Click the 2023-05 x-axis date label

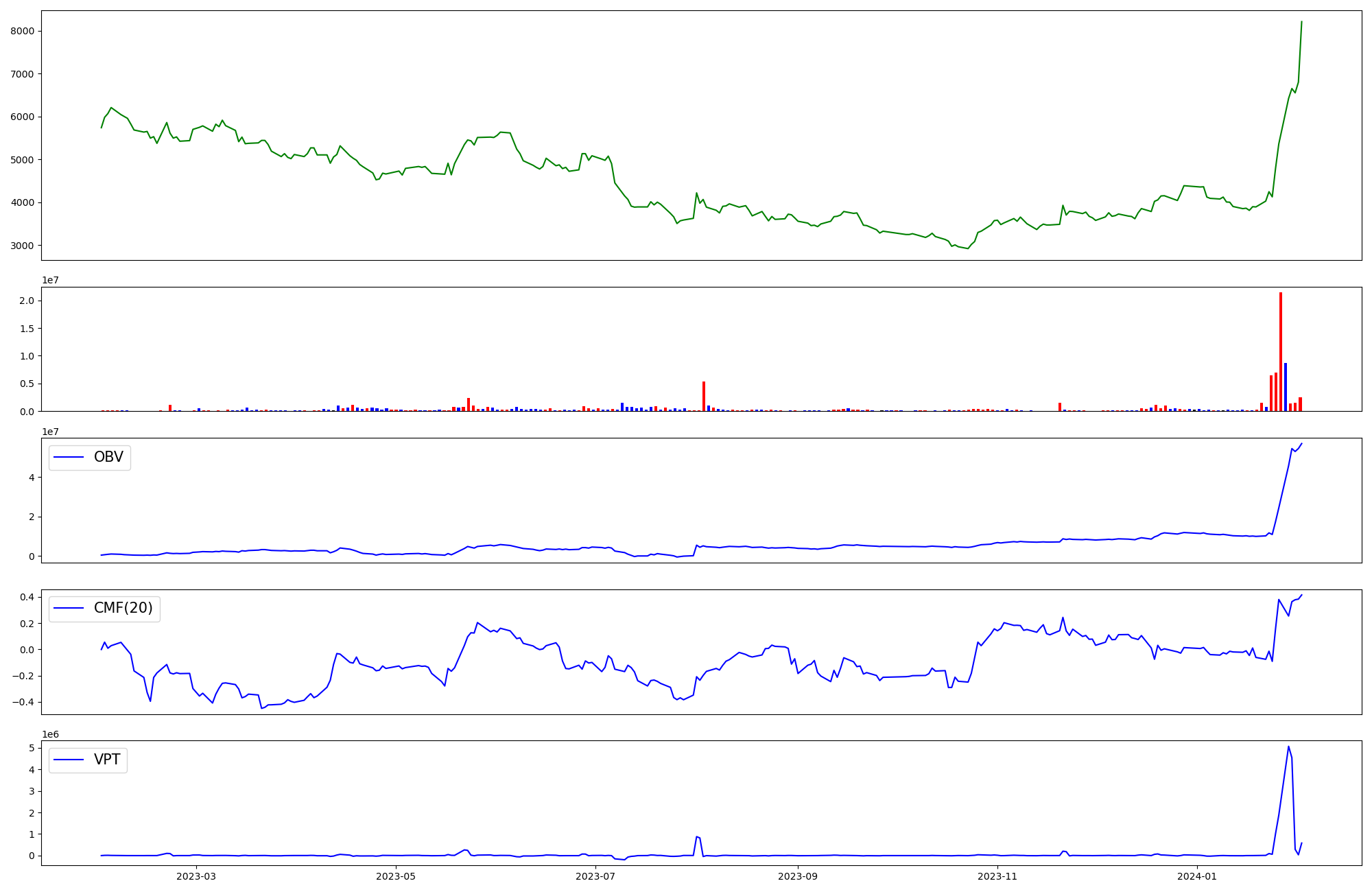pyautogui.click(x=396, y=876)
